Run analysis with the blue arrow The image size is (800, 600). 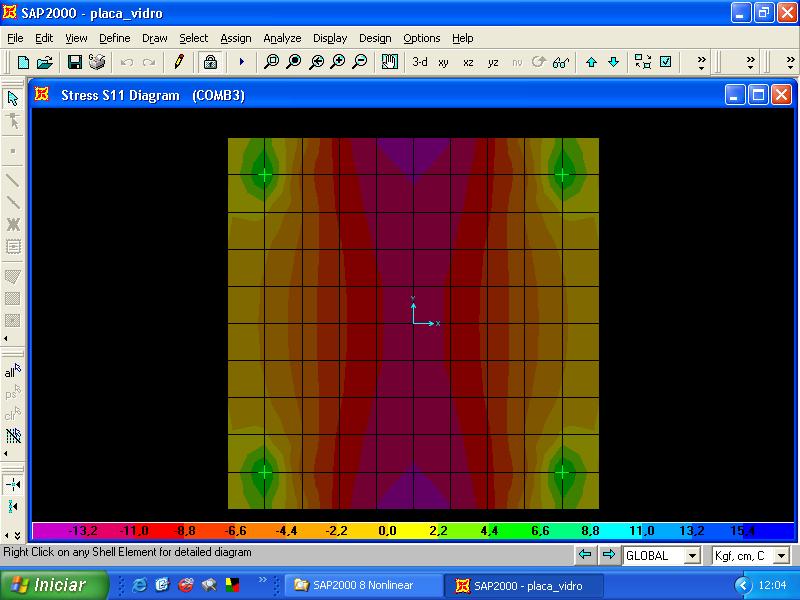click(242, 62)
